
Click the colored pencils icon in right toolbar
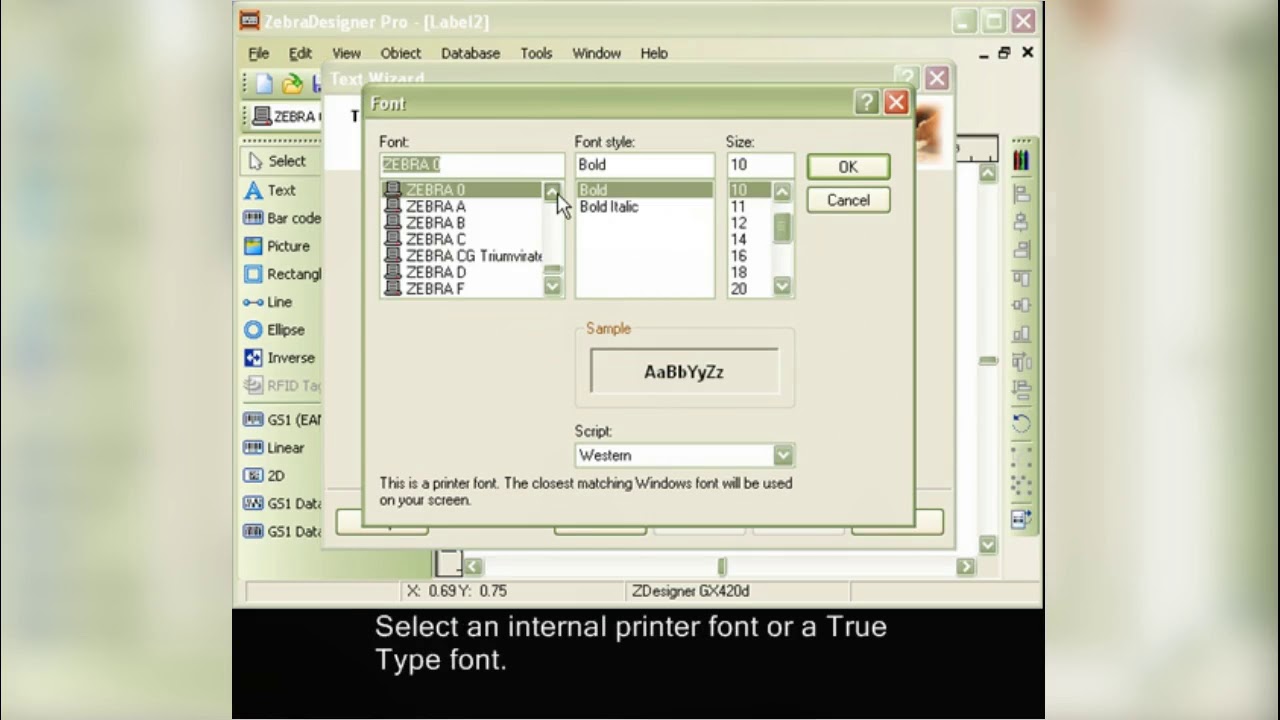click(x=1021, y=160)
